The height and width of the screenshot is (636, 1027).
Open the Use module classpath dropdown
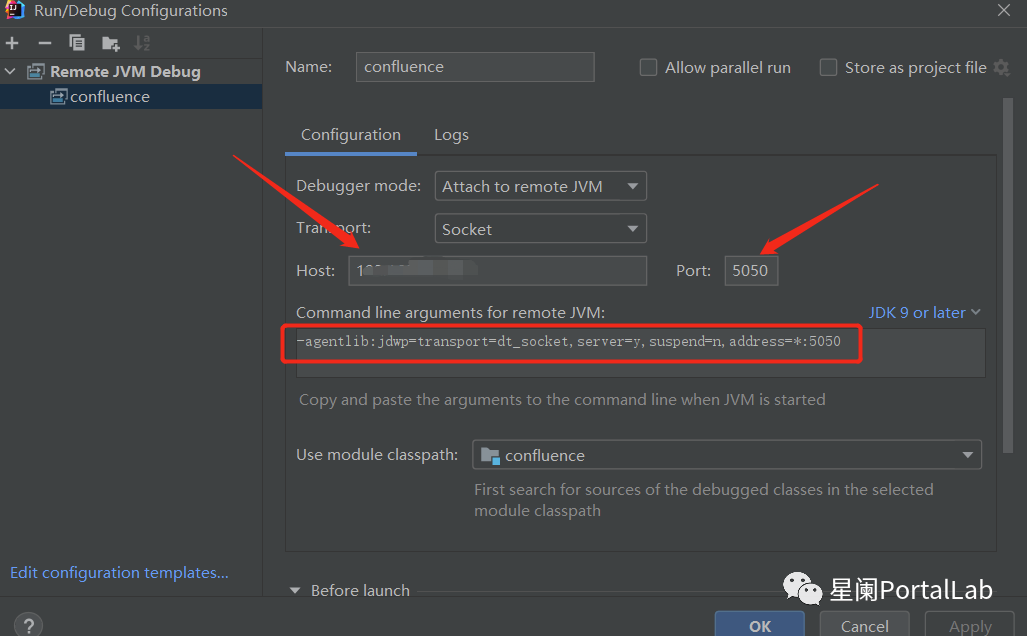click(726, 455)
